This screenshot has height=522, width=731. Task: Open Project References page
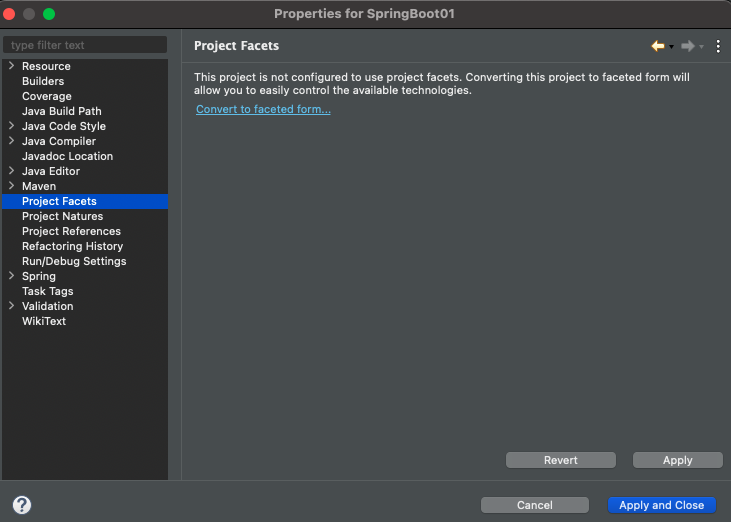pos(71,231)
